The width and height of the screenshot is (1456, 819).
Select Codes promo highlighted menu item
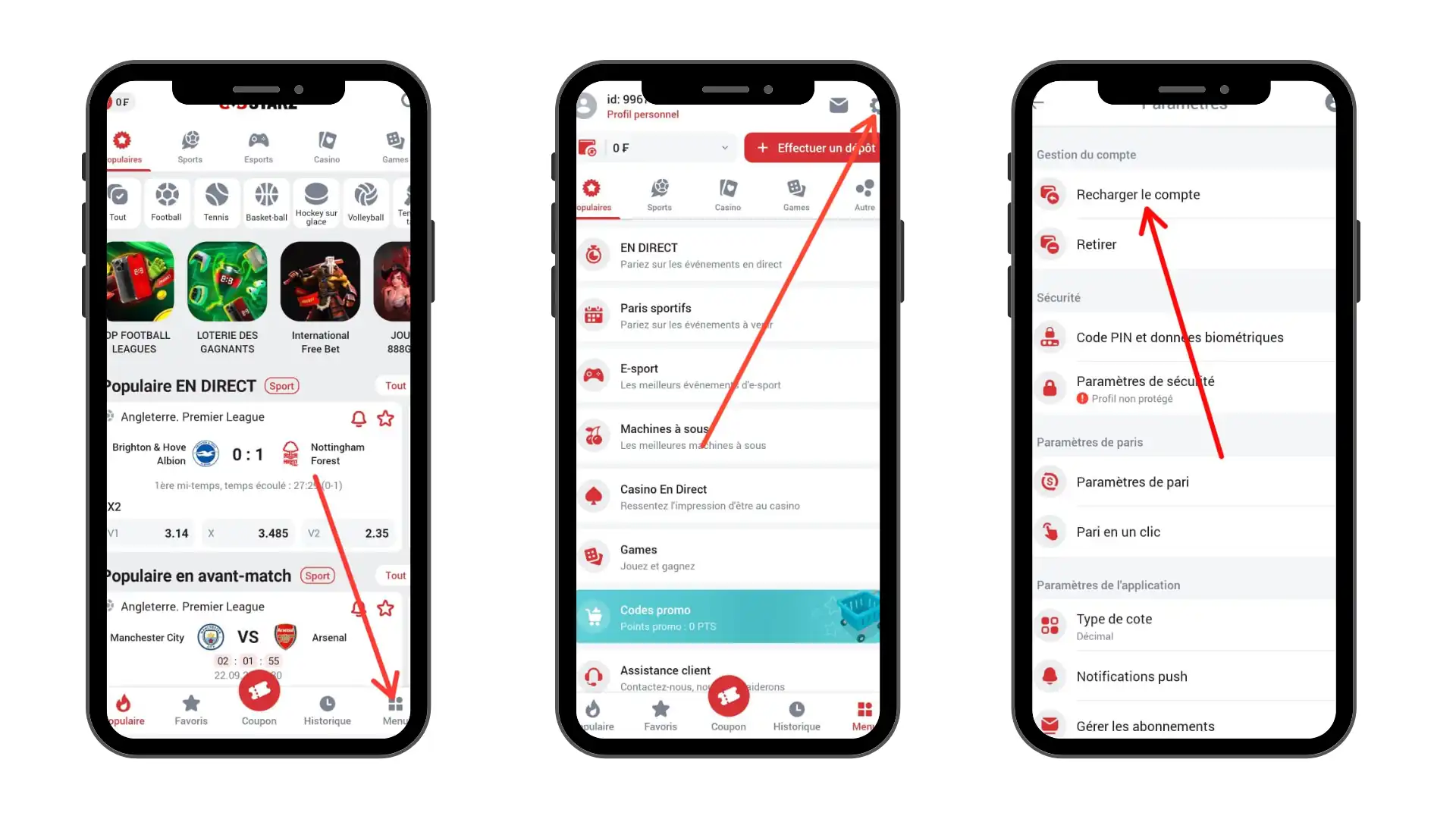pyautogui.click(x=726, y=617)
